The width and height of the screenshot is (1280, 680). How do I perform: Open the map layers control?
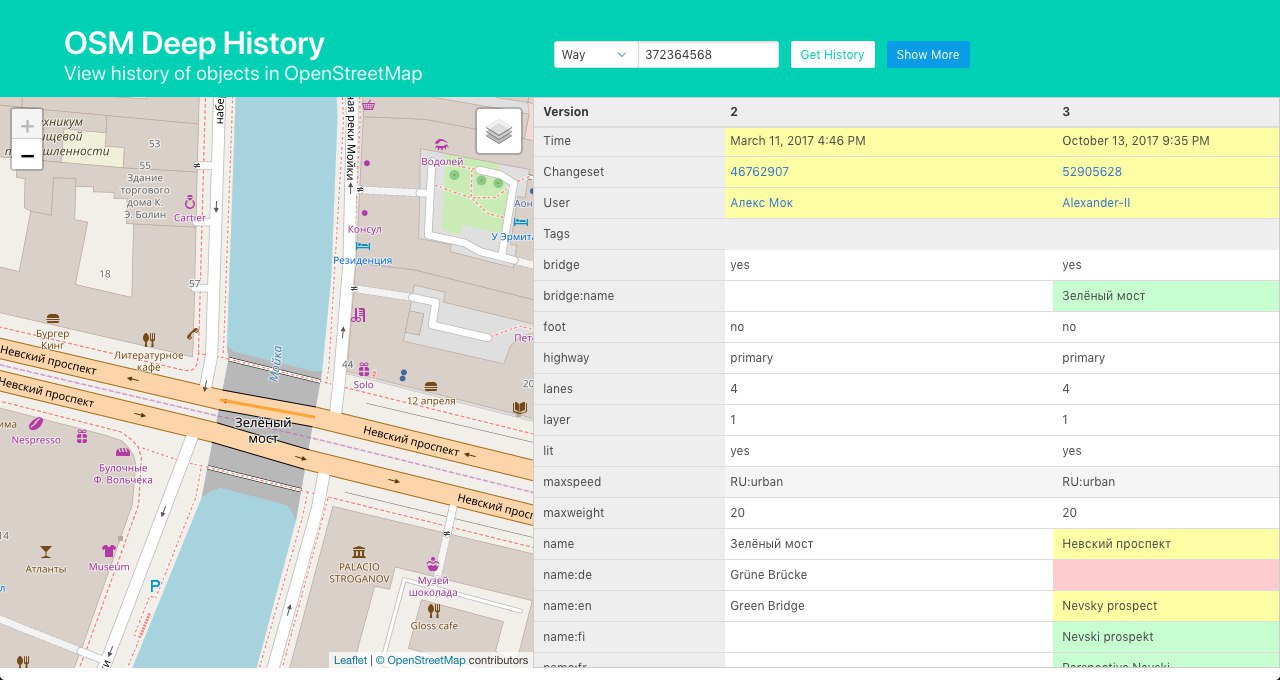[x=499, y=131]
